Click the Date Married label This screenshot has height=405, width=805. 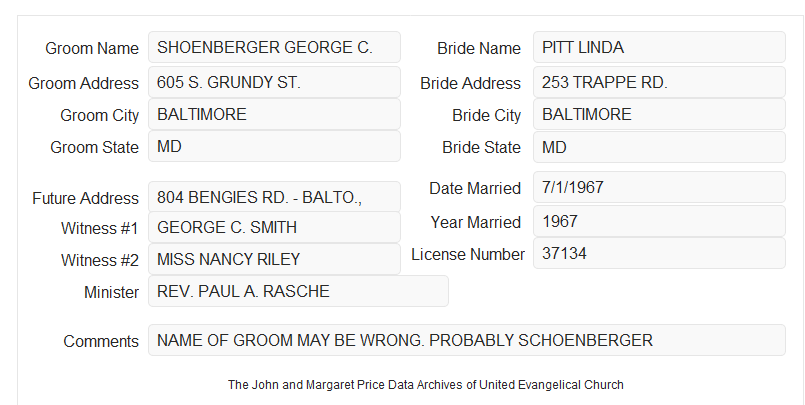pyautogui.click(x=475, y=188)
